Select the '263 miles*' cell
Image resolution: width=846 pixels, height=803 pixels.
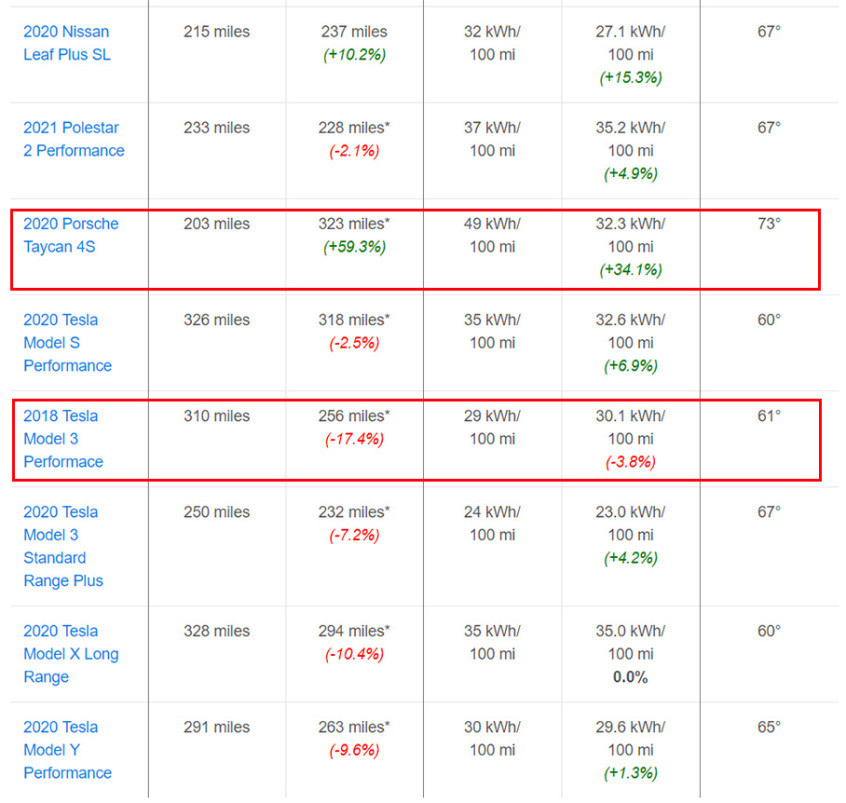pyautogui.click(x=354, y=727)
